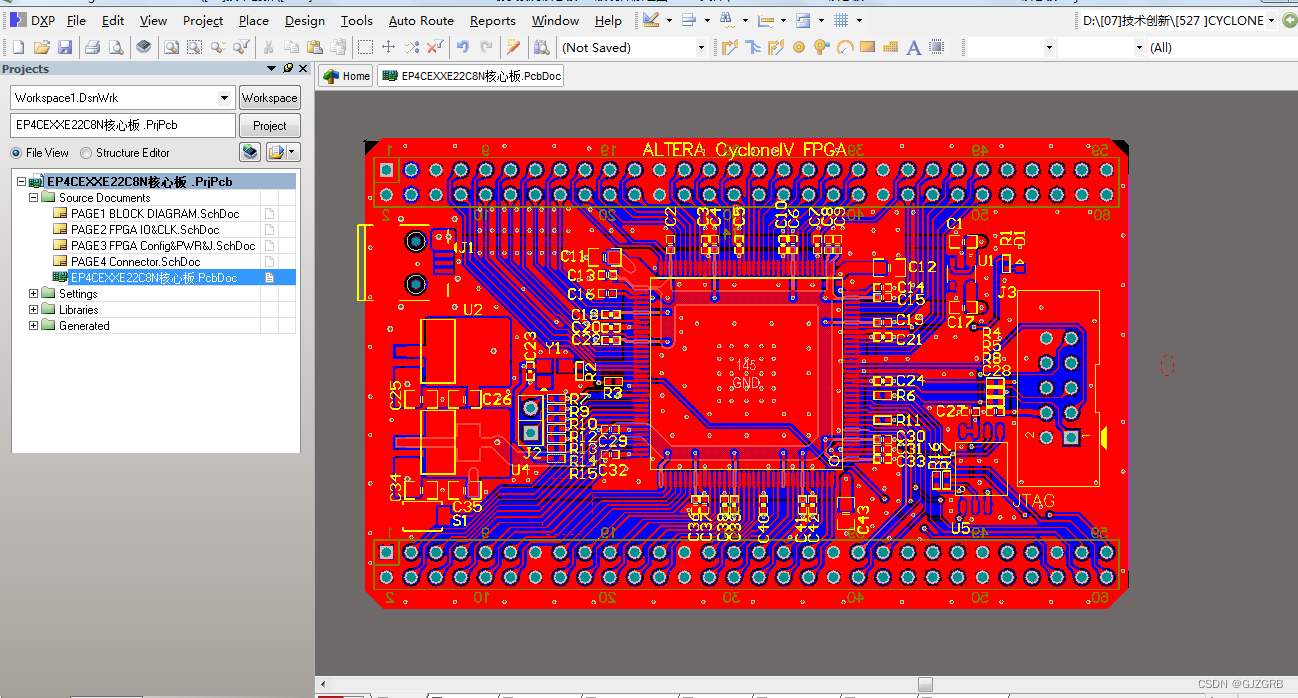Collapse the Source Documents folder
Image resolution: width=1298 pixels, height=698 pixels.
[x=32, y=197]
